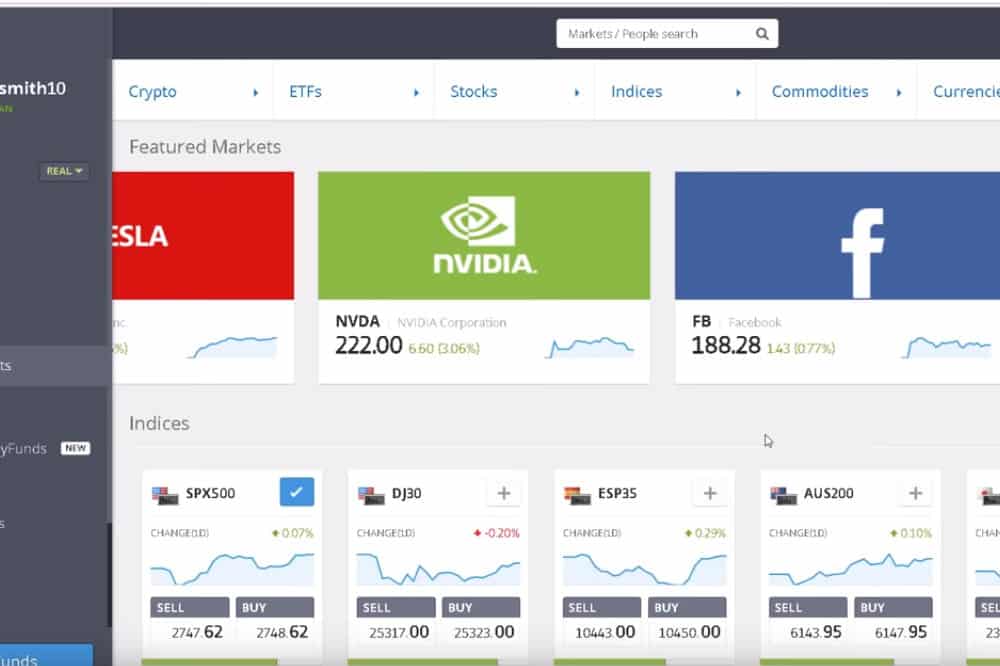Screen dimensions: 1000x666
Task: Open the Indices category tab
Action: click(x=675, y=91)
